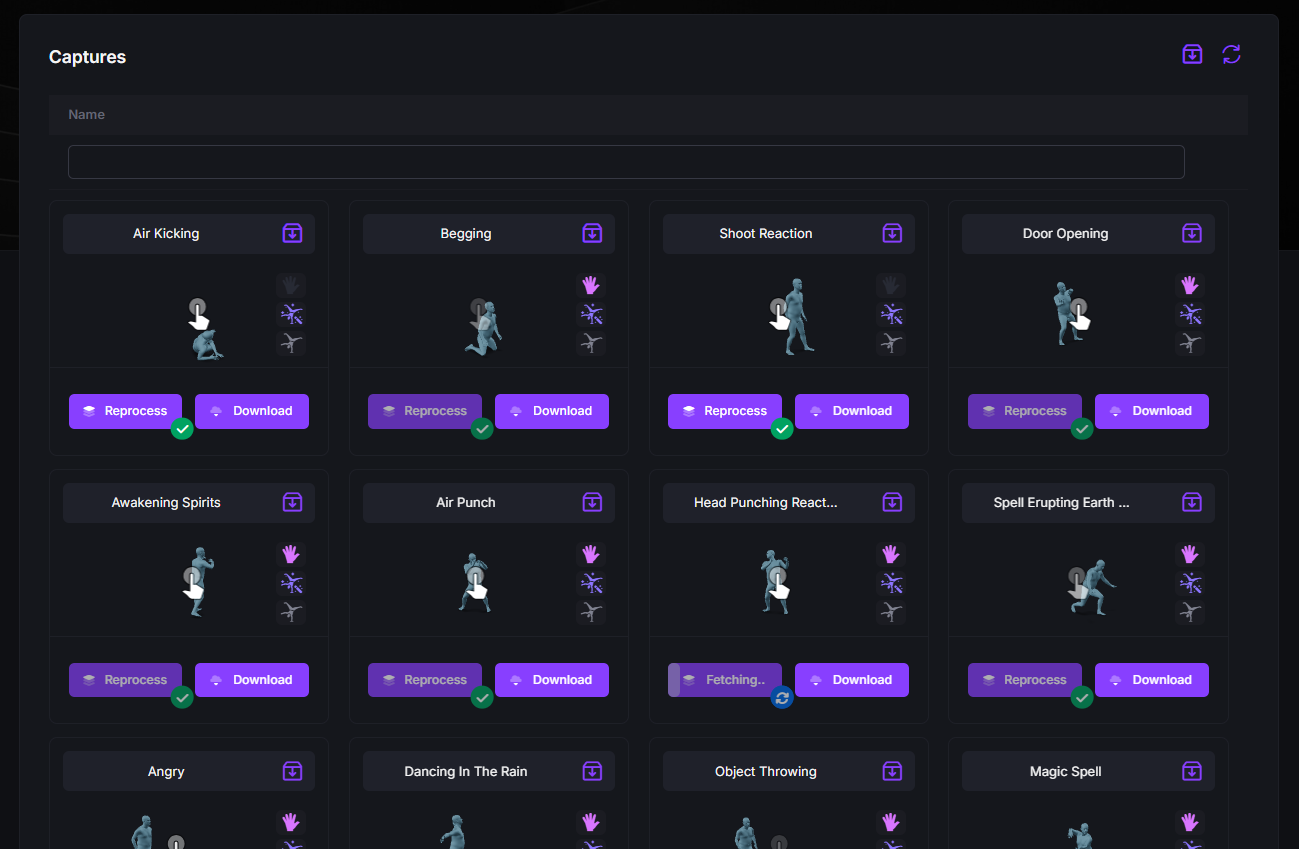Image resolution: width=1299 pixels, height=849 pixels.
Task: Archive the Awakening Spirits capture
Action: click(292, 502)
